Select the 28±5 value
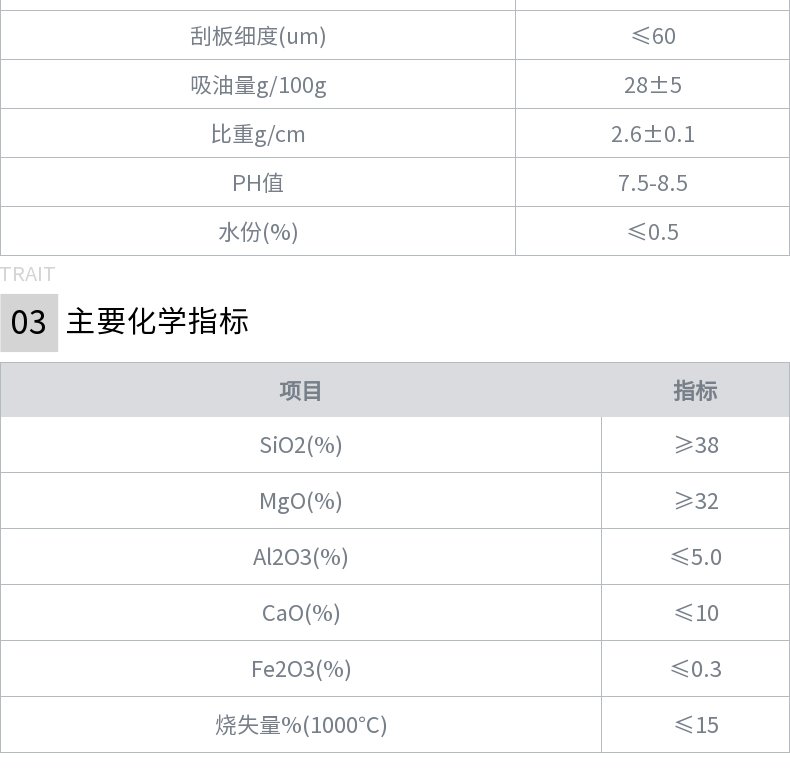This screenshot has height=773, width=790. point(653,85)
